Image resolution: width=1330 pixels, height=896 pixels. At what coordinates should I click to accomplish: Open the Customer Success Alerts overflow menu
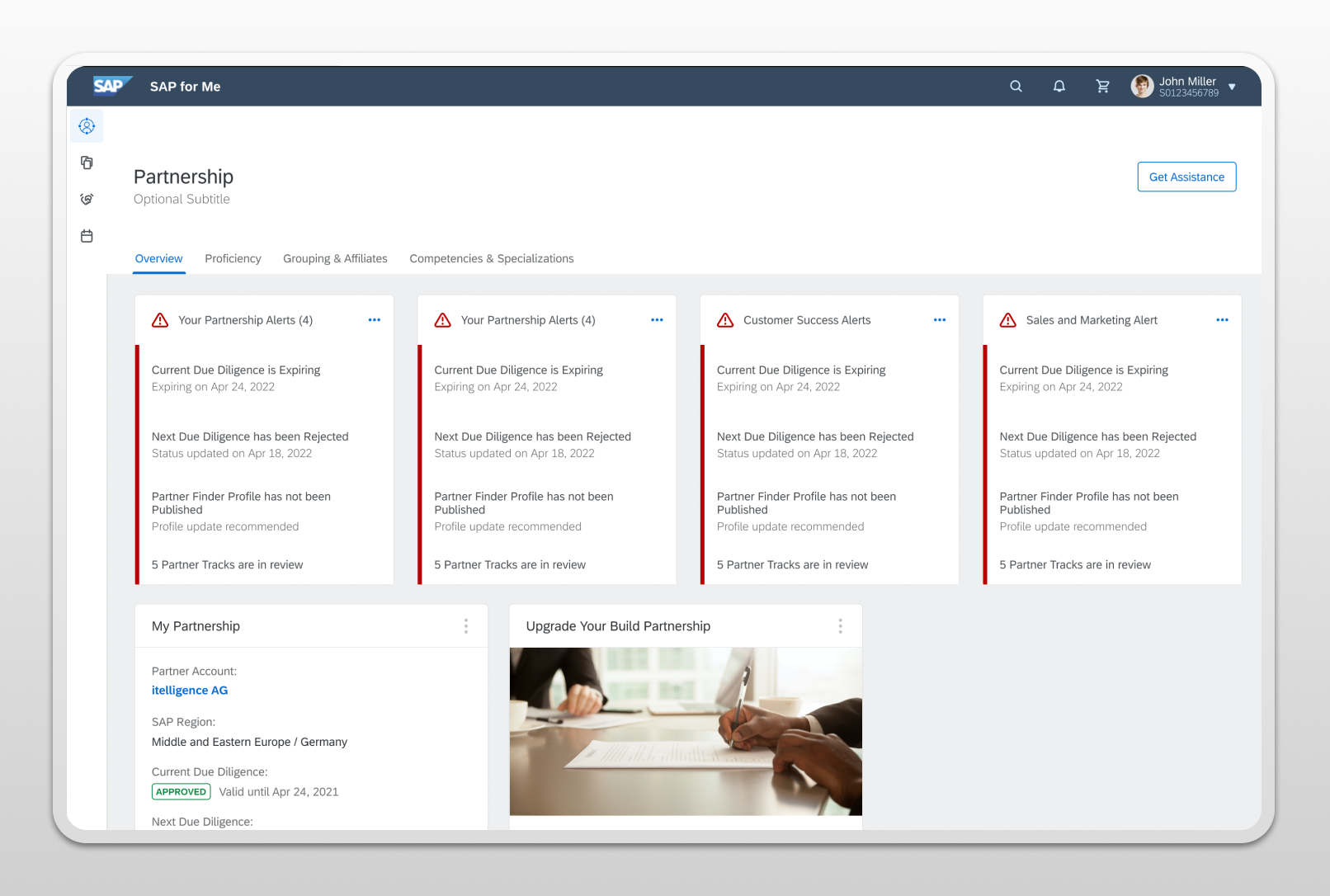(940, 320)
